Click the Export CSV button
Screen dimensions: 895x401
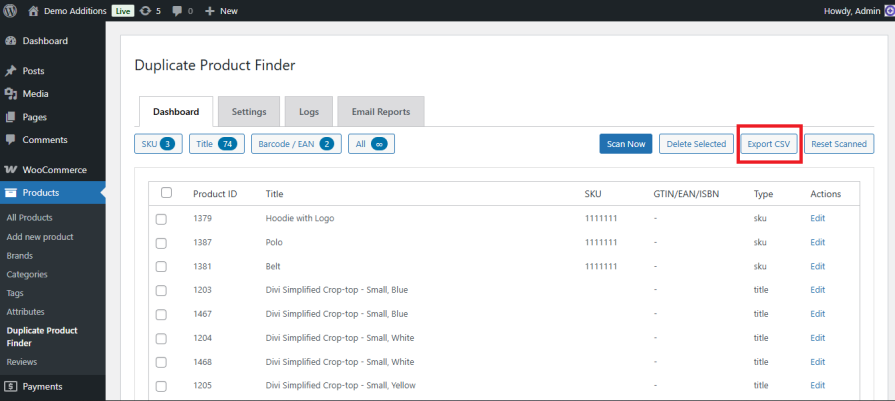tap(769, 144)
